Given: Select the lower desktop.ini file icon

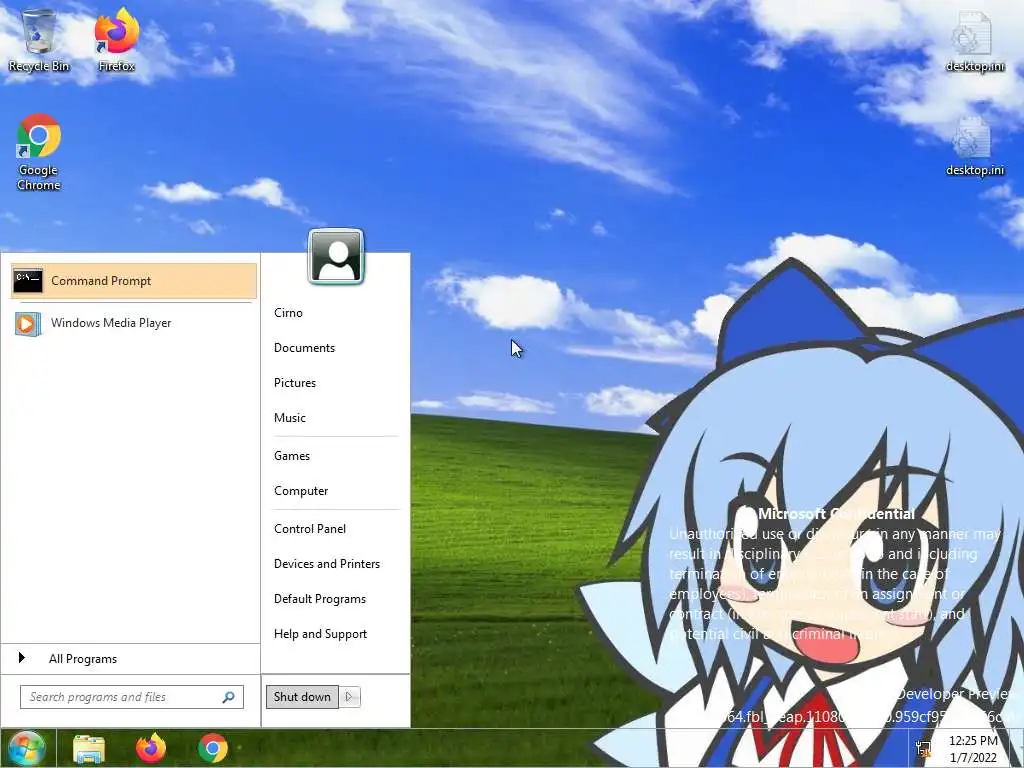Looking at the screenshot, I should (974, 145).
